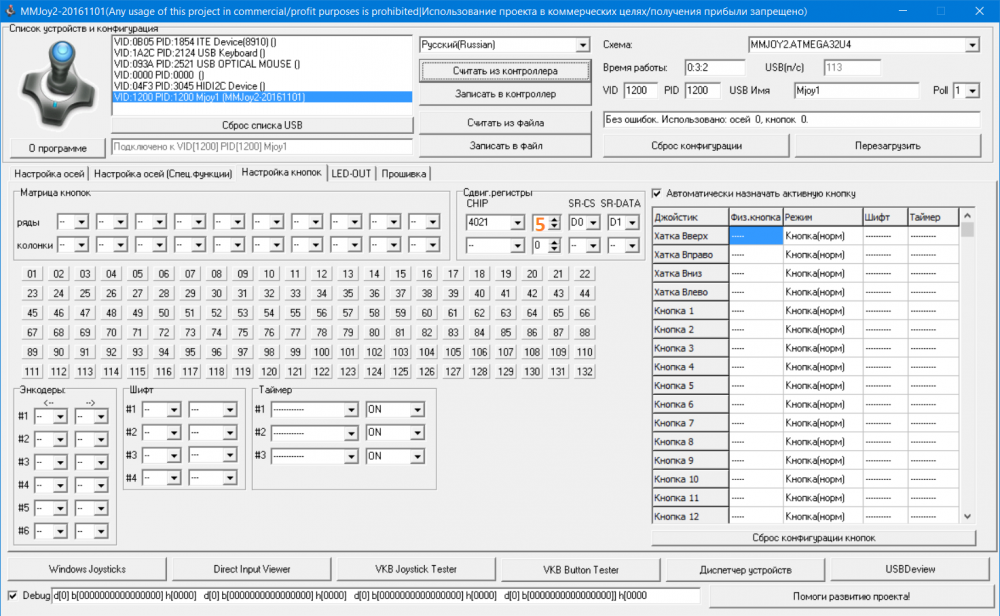
Task: Click the Записать в контроллер button
Action: tap(504, 94)
